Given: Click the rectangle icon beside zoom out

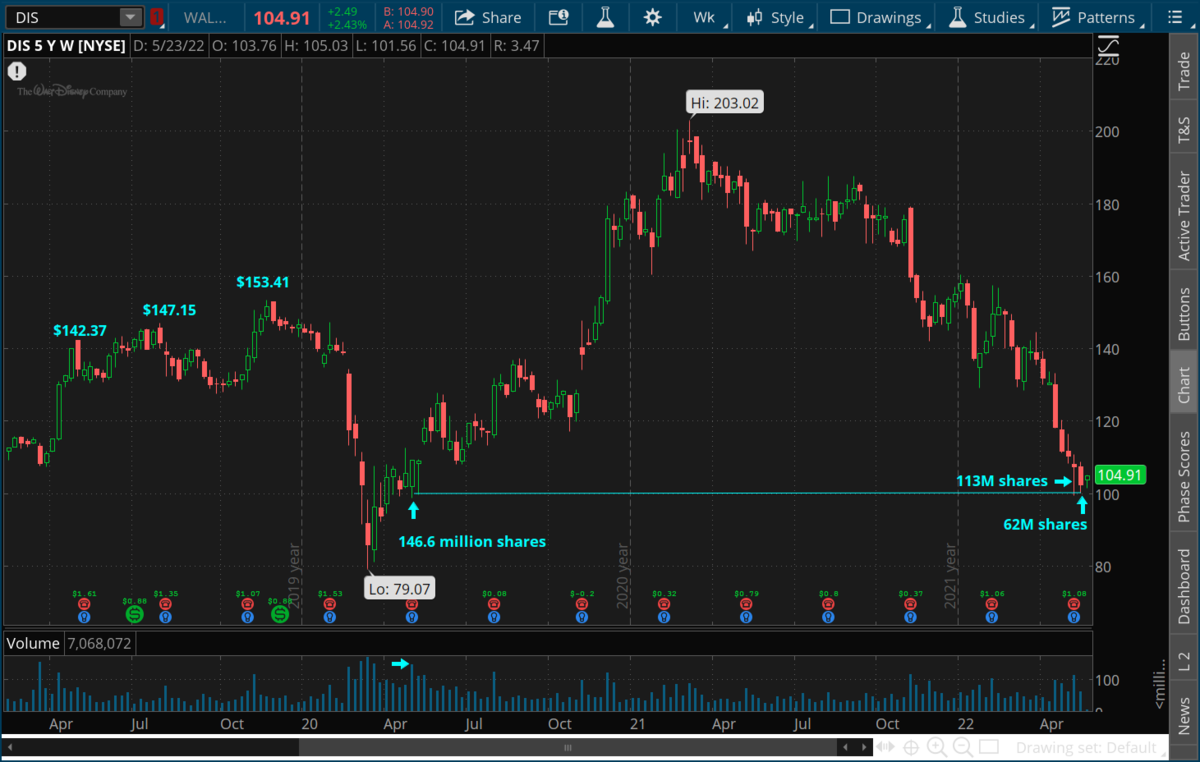Looking at the screenshot, I should point(988,747).
